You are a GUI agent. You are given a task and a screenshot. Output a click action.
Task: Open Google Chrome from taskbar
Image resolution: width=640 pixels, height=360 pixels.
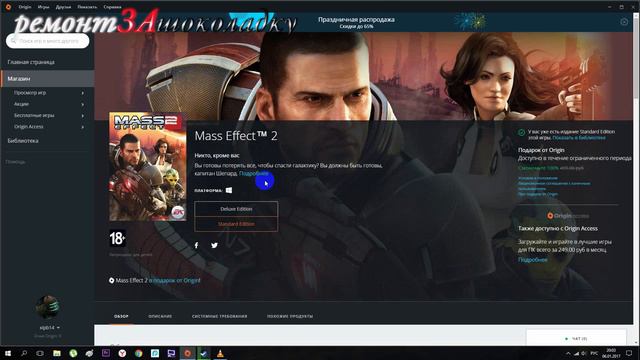coord(138,353)
